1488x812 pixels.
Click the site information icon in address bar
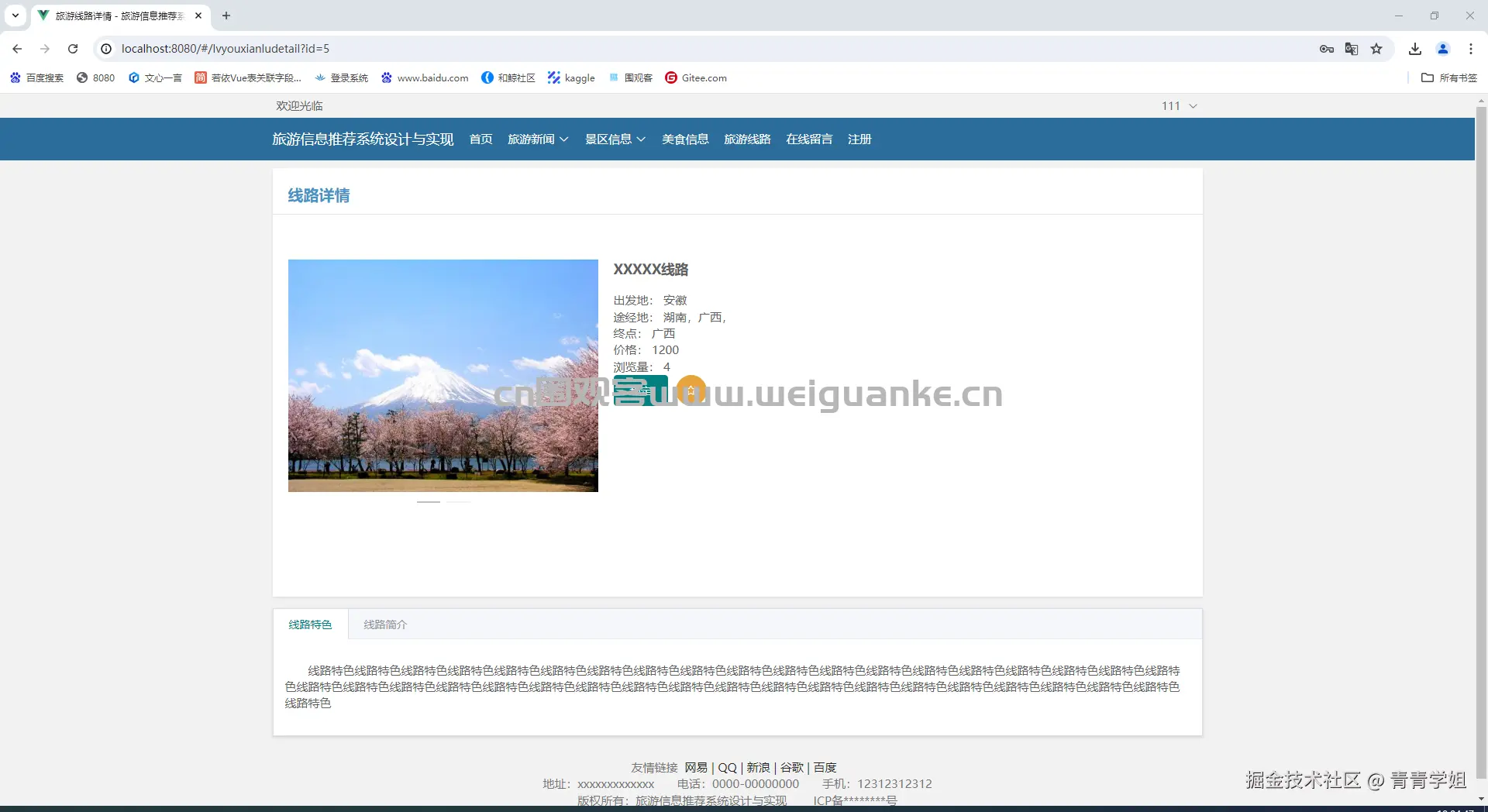(x=106, y=49)
